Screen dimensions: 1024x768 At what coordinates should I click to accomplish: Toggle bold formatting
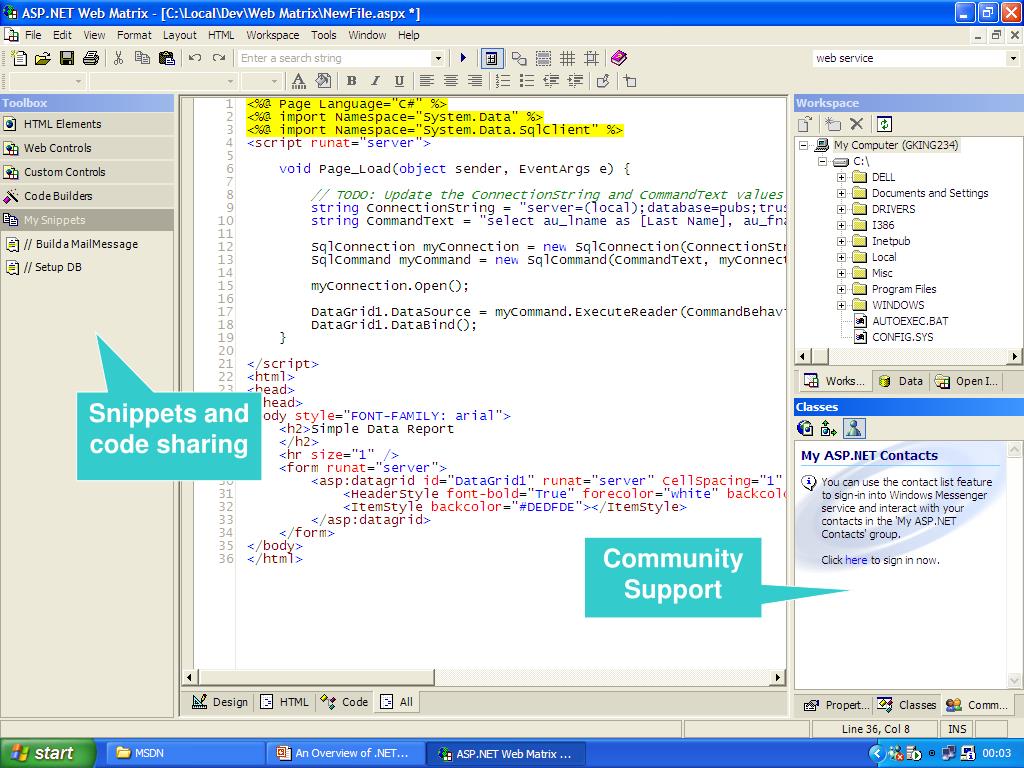click(351, 81)
